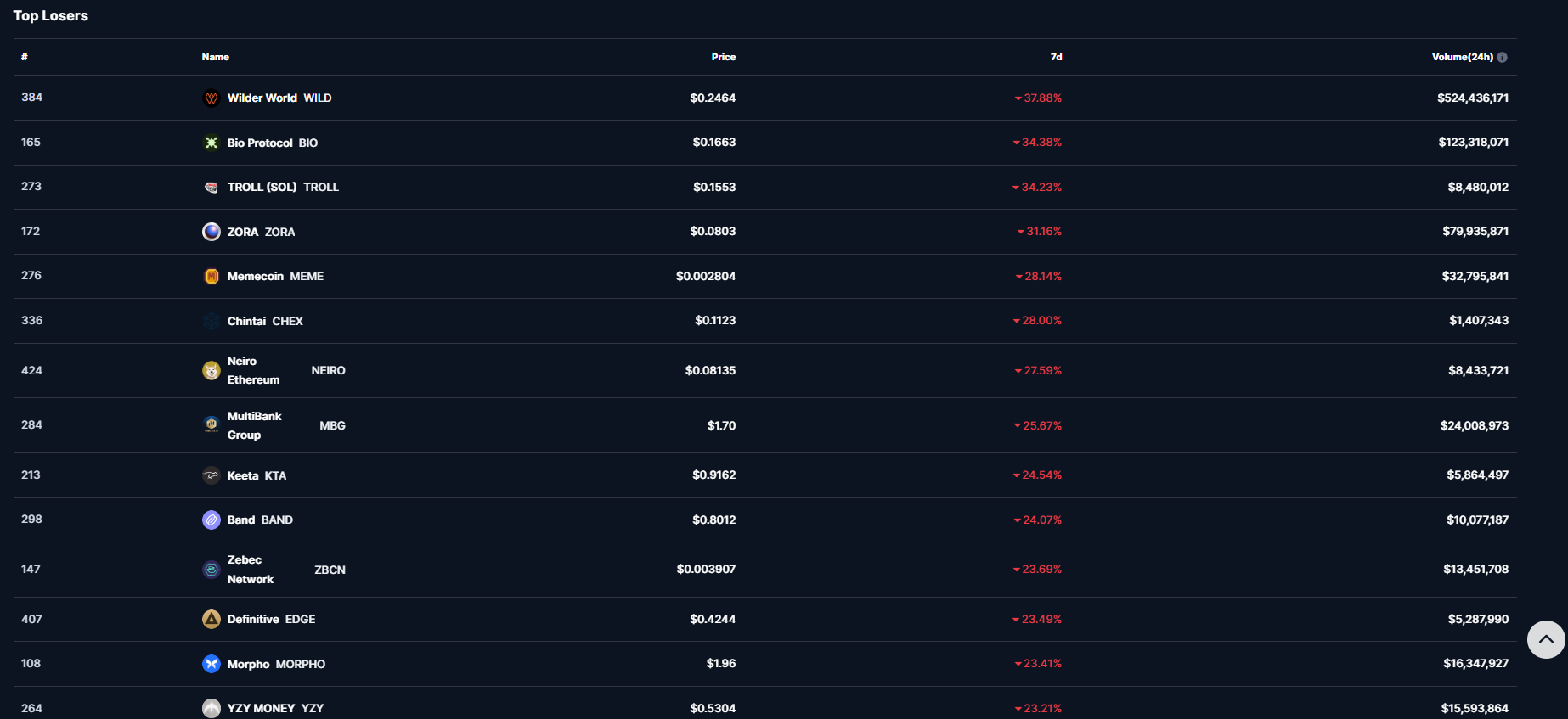This screenshot has width=1568, height=719.
Task: Click the Memecoin logo icon
Action: (212, 276)
